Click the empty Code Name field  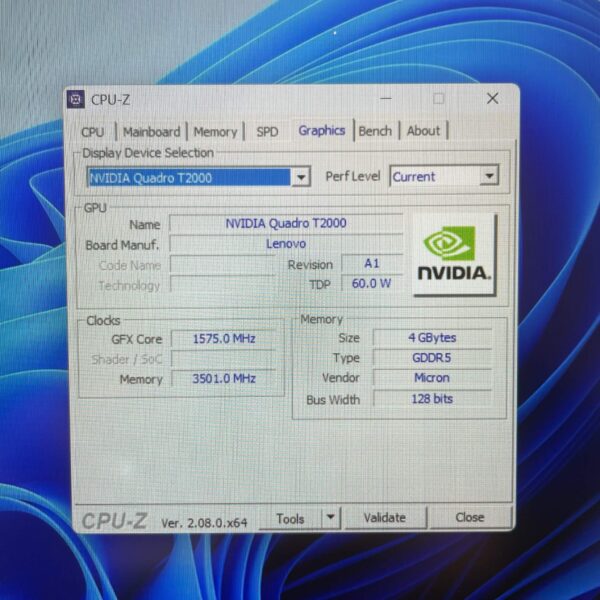[x=223, y=265]
